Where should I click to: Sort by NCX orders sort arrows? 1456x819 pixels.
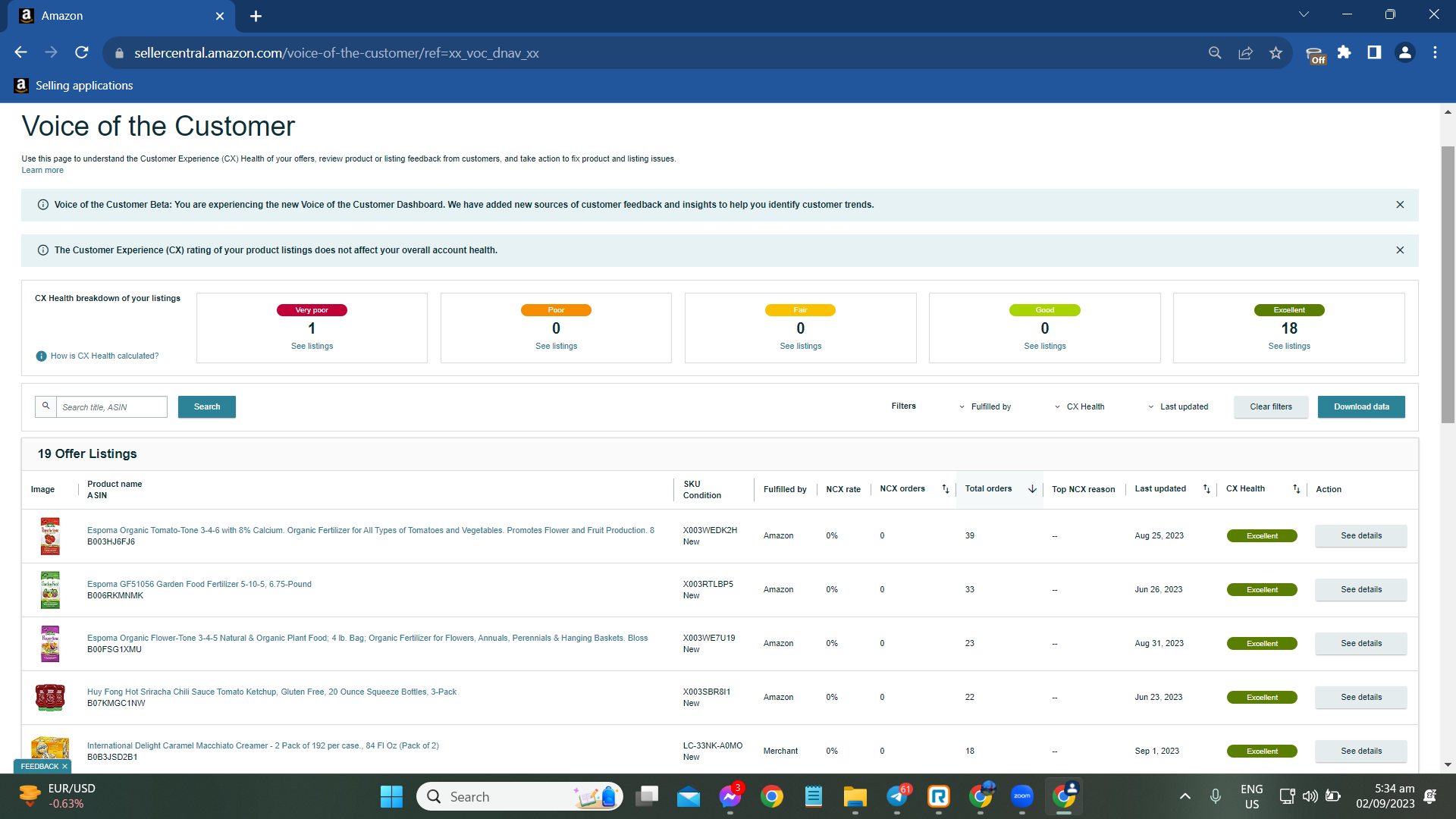(945, 489)
